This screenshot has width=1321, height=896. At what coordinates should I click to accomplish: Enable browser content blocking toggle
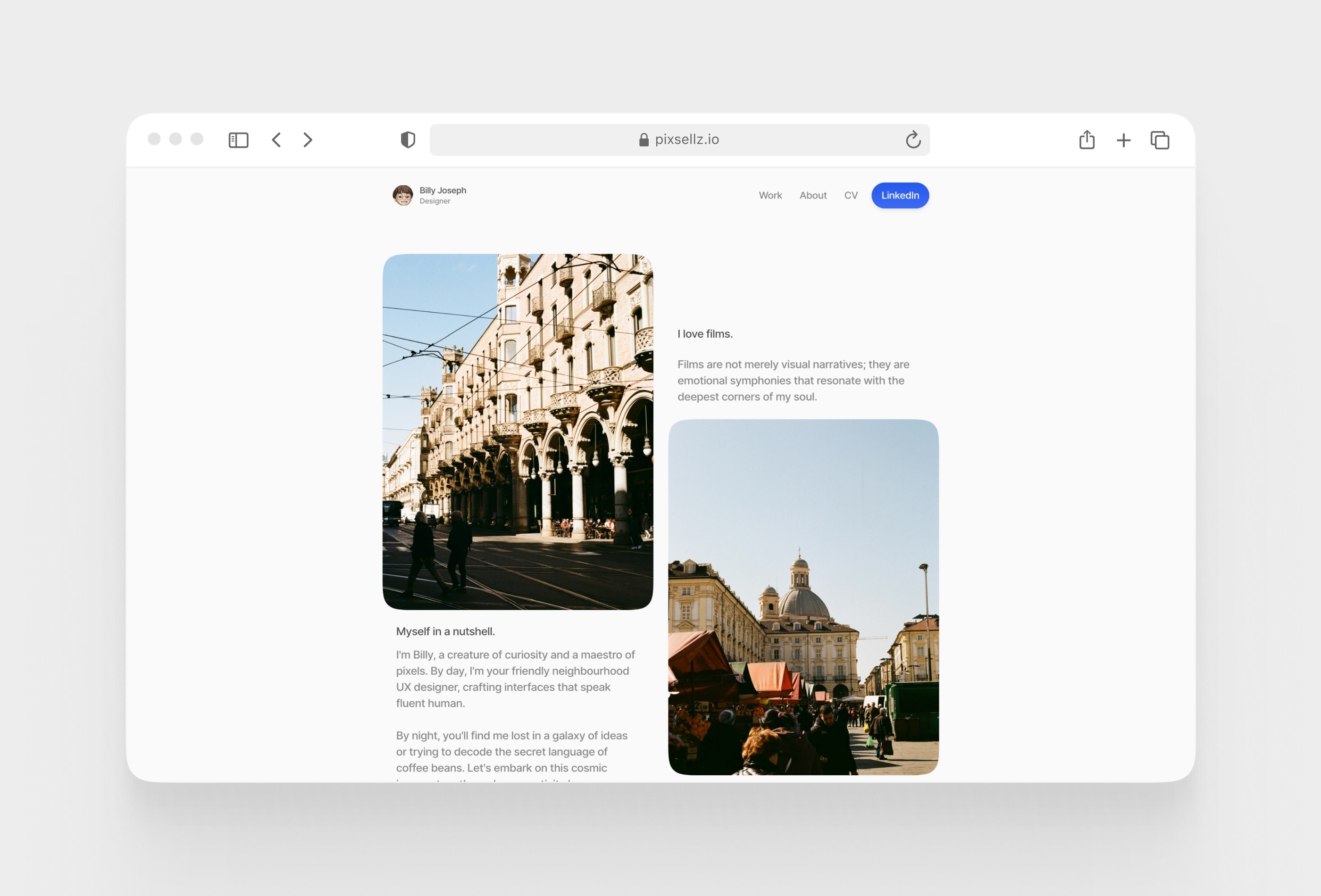point(407,139)
